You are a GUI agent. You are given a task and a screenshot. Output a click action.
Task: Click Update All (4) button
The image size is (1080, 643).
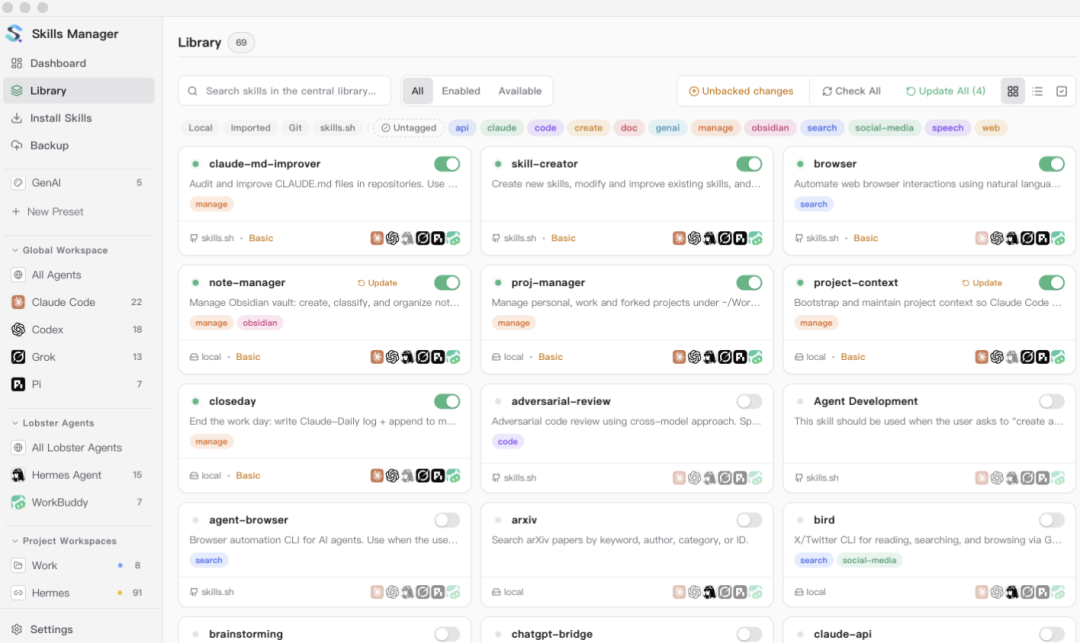point(945,91)
